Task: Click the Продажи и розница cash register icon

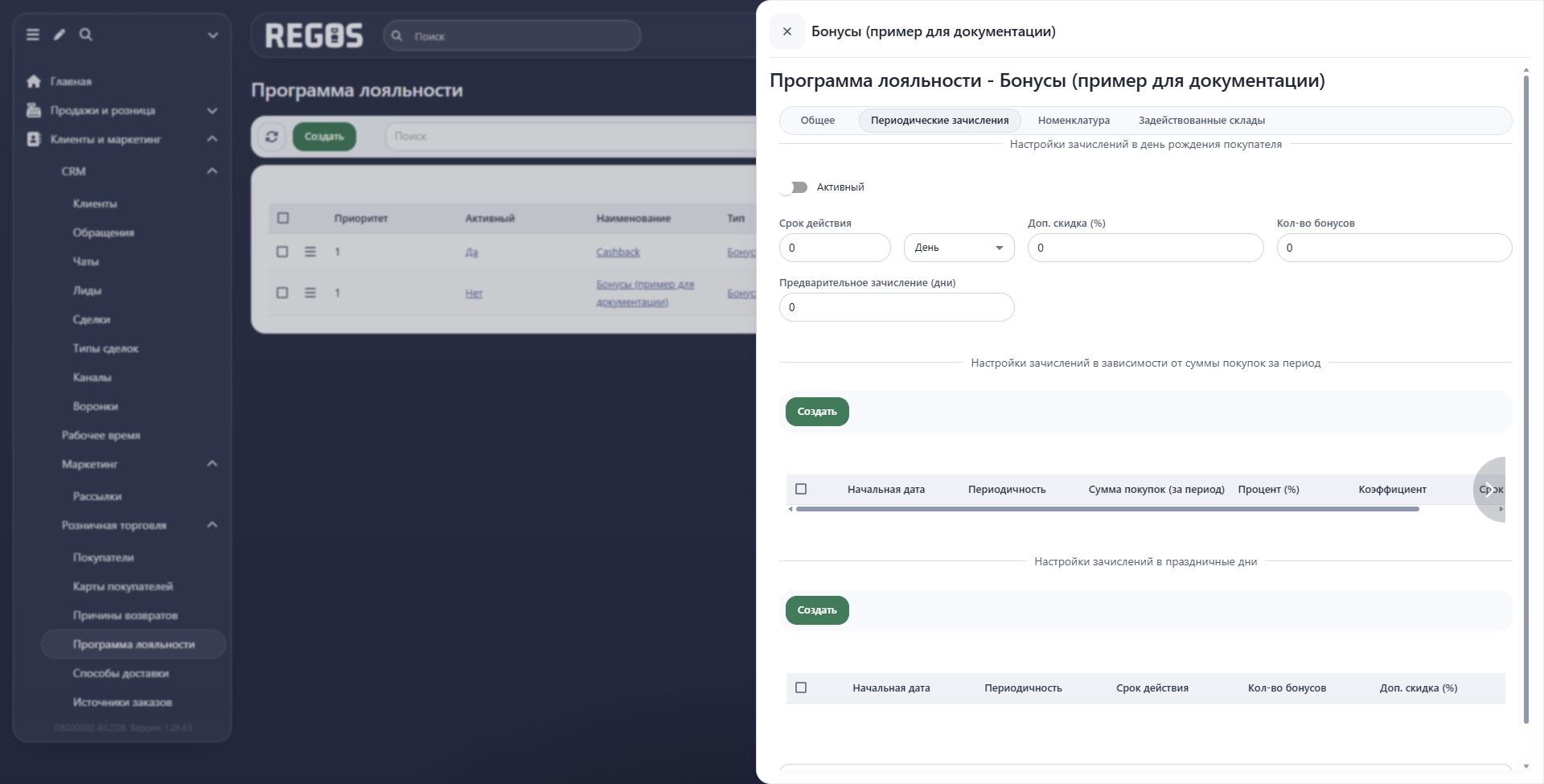Action: (34, 110)
